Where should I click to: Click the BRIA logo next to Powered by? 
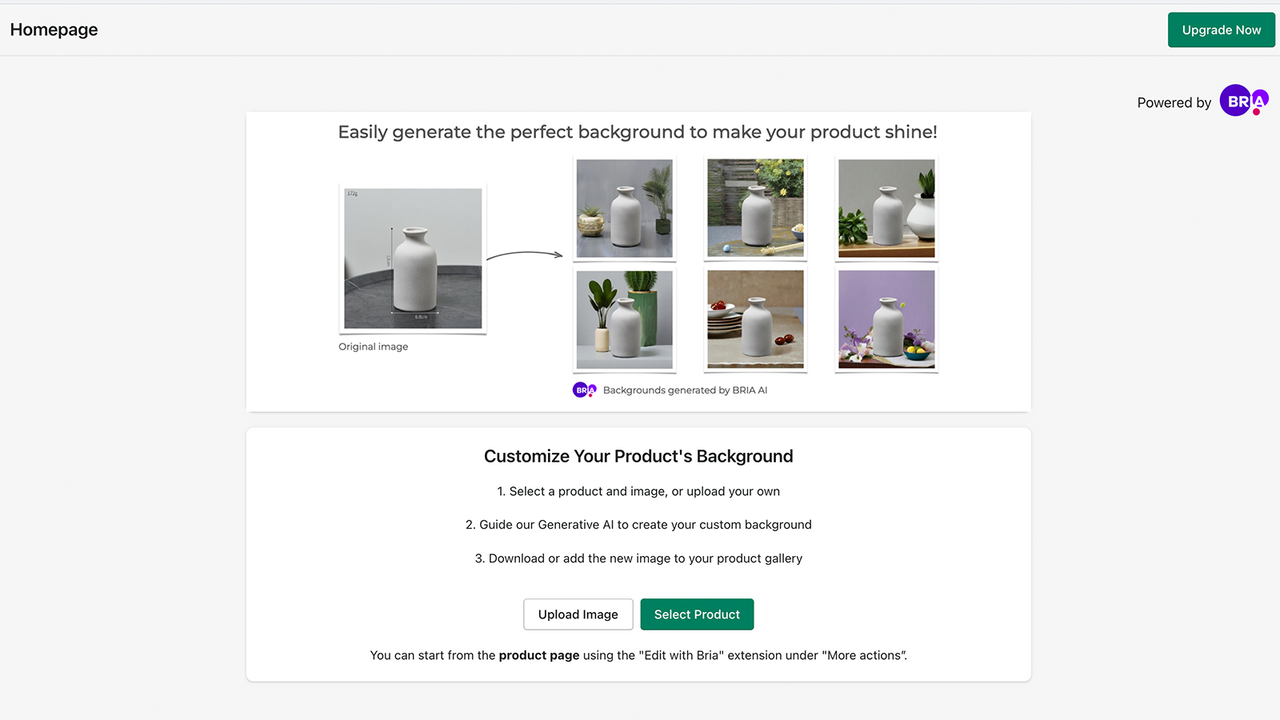click(1243, 100)
